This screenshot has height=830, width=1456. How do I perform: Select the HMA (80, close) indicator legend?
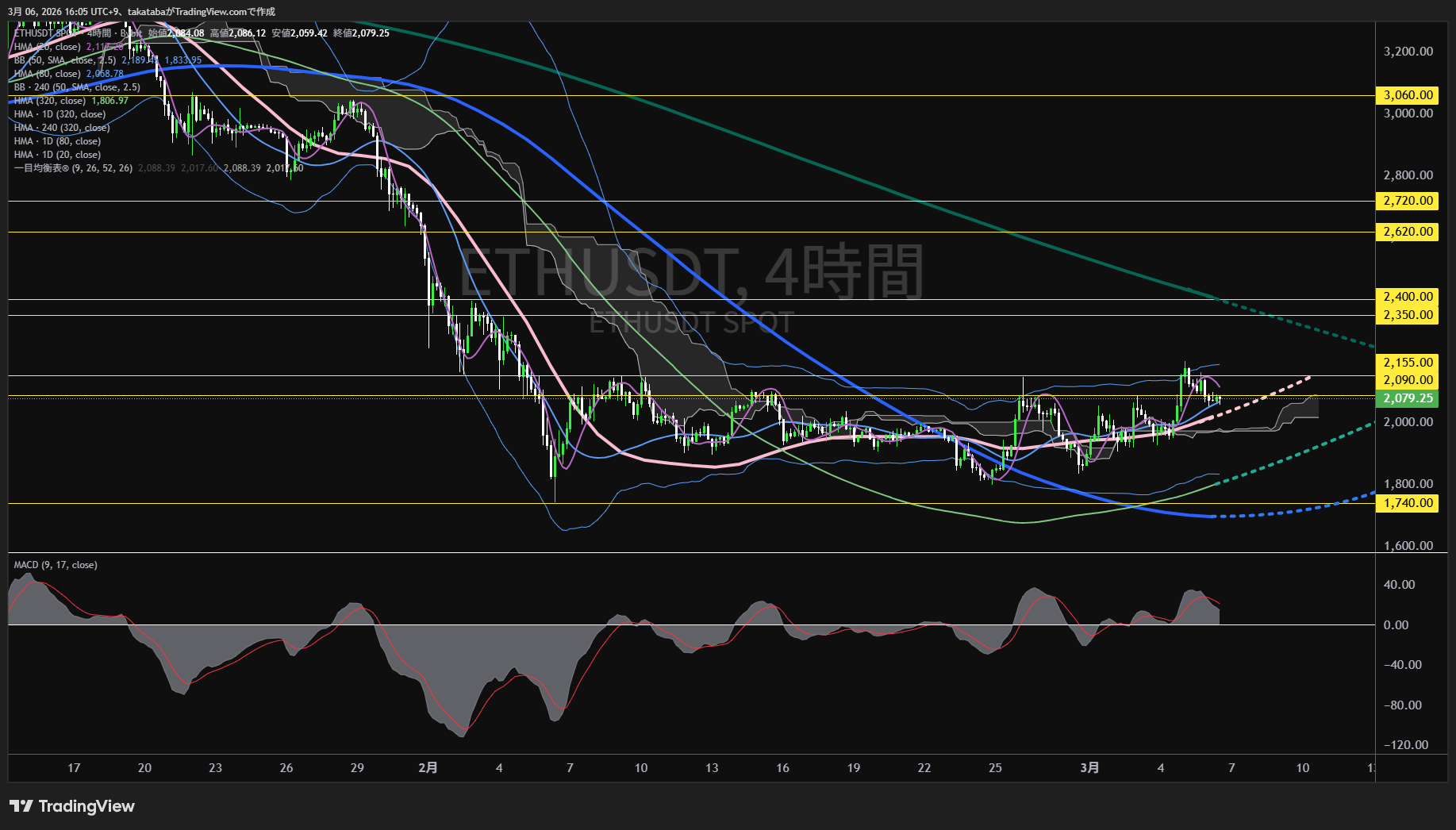pos(48,74)
